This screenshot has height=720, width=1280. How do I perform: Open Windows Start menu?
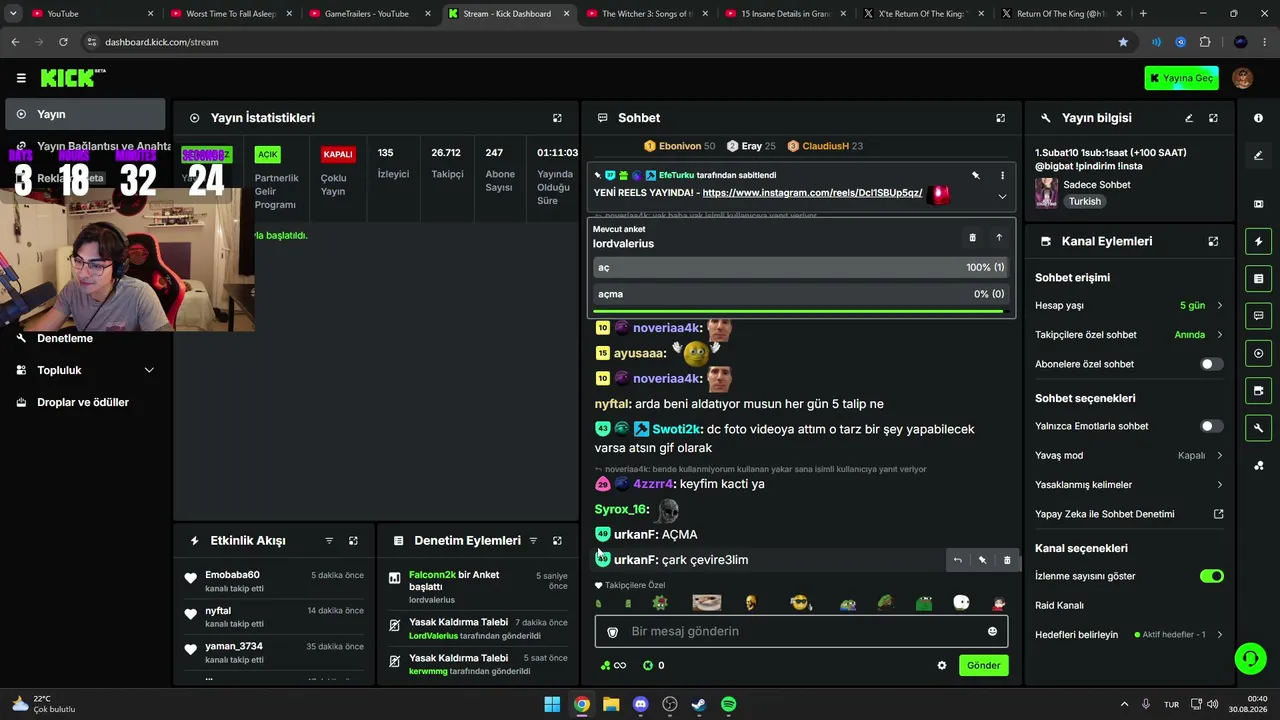click(x=552, y=704)
